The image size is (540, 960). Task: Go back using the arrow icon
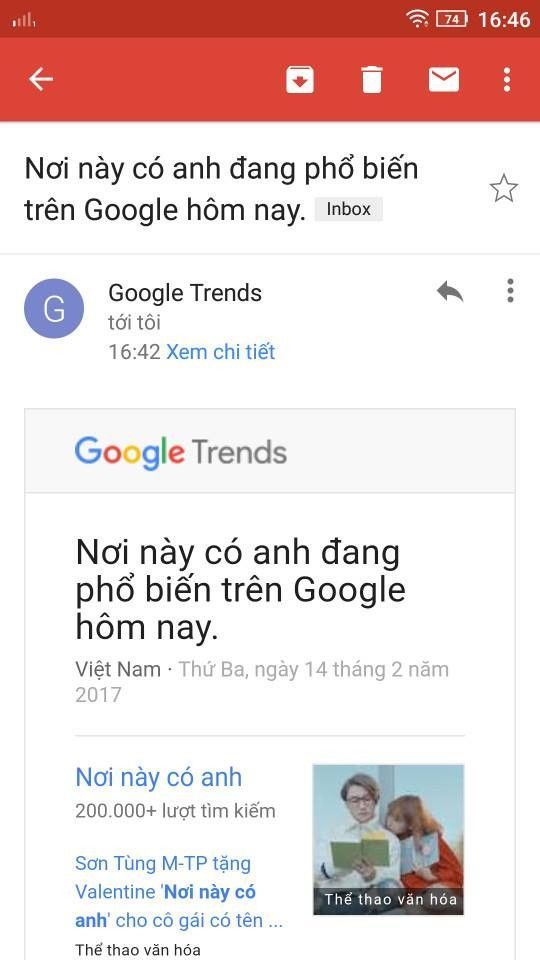tap(41, 80)
